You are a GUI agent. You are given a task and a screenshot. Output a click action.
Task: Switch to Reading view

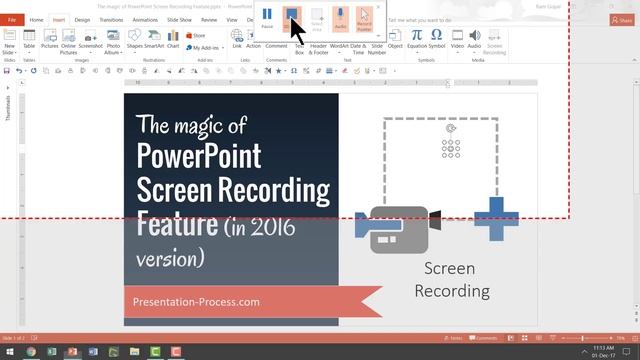tap(539, 338)
